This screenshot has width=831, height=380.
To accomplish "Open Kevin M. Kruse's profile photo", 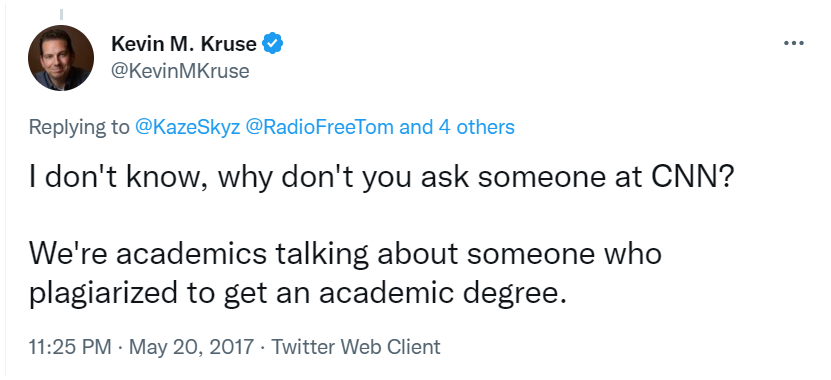I will click(61, 58).
